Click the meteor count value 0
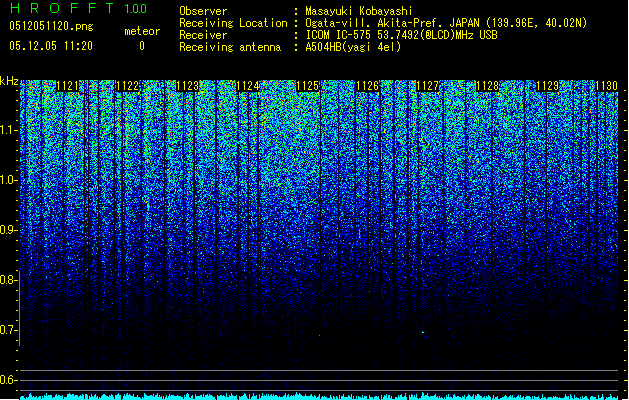The height and width of the screenshot is (400, 629). coord(142,46)
